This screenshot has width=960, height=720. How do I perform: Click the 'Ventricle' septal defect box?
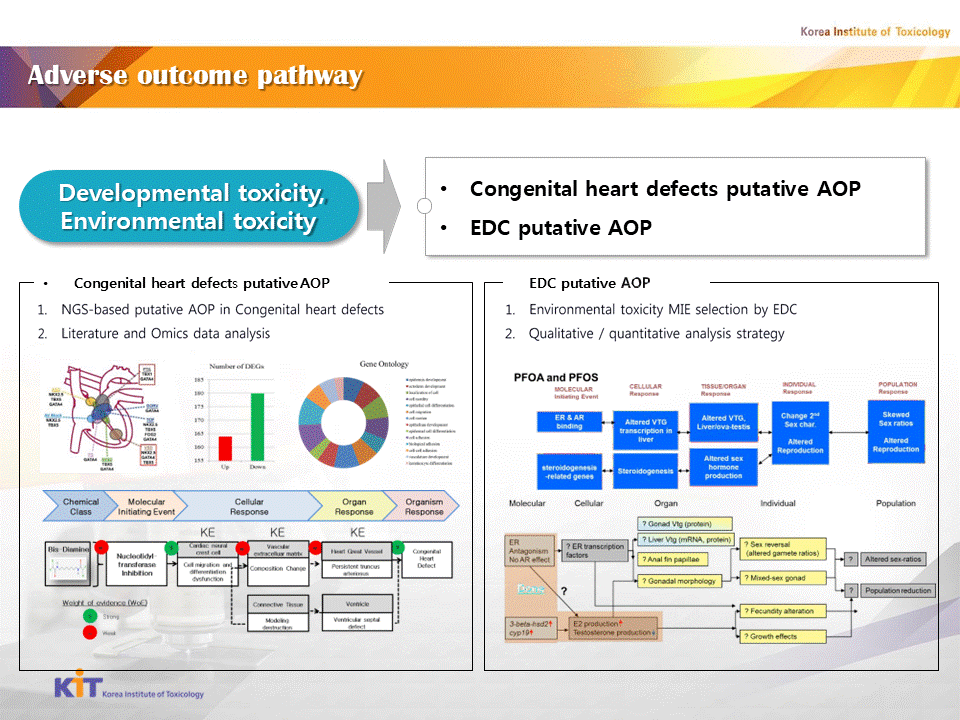click(357, 612)
